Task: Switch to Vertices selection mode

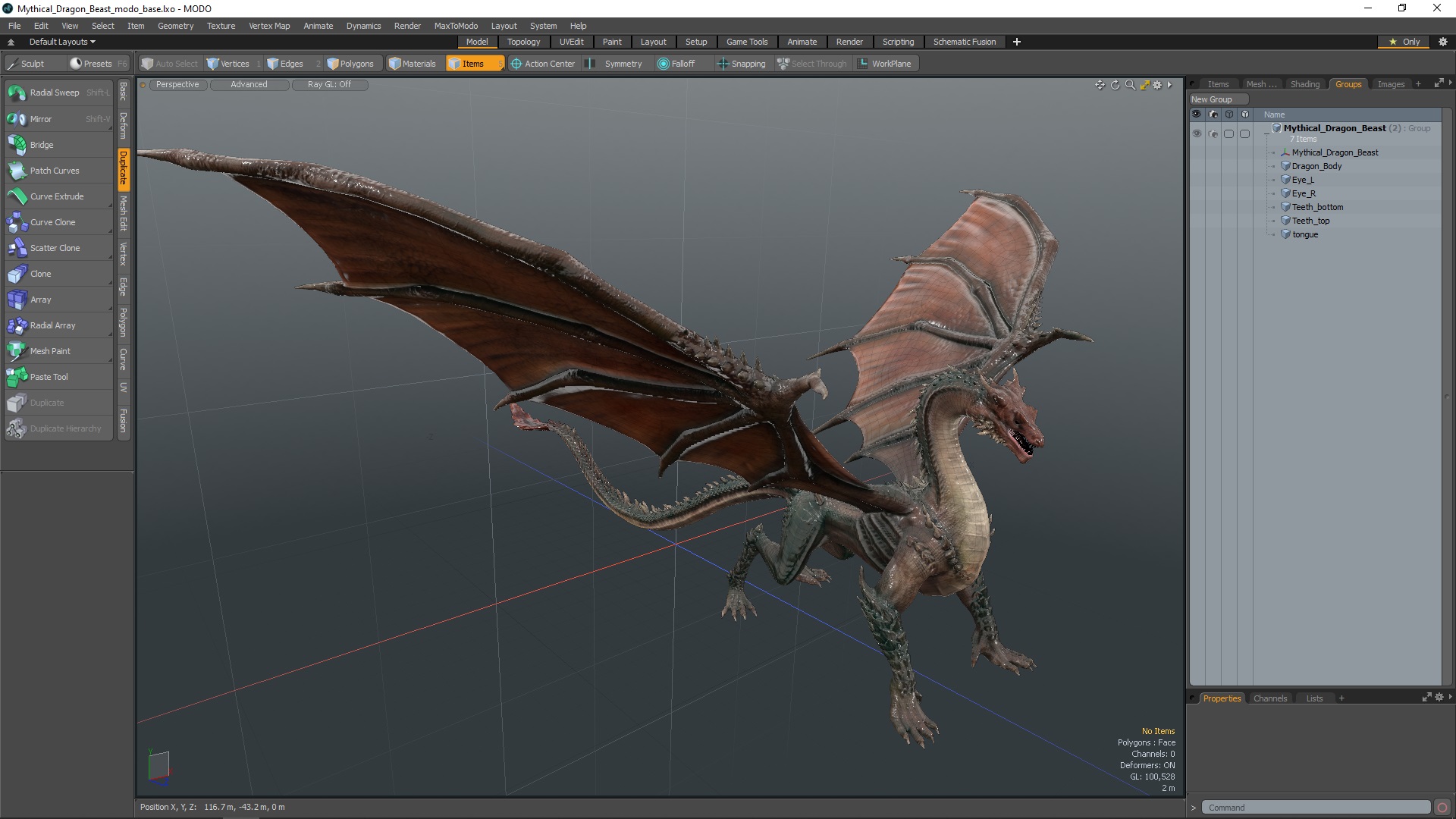Action: coord(234,64)
